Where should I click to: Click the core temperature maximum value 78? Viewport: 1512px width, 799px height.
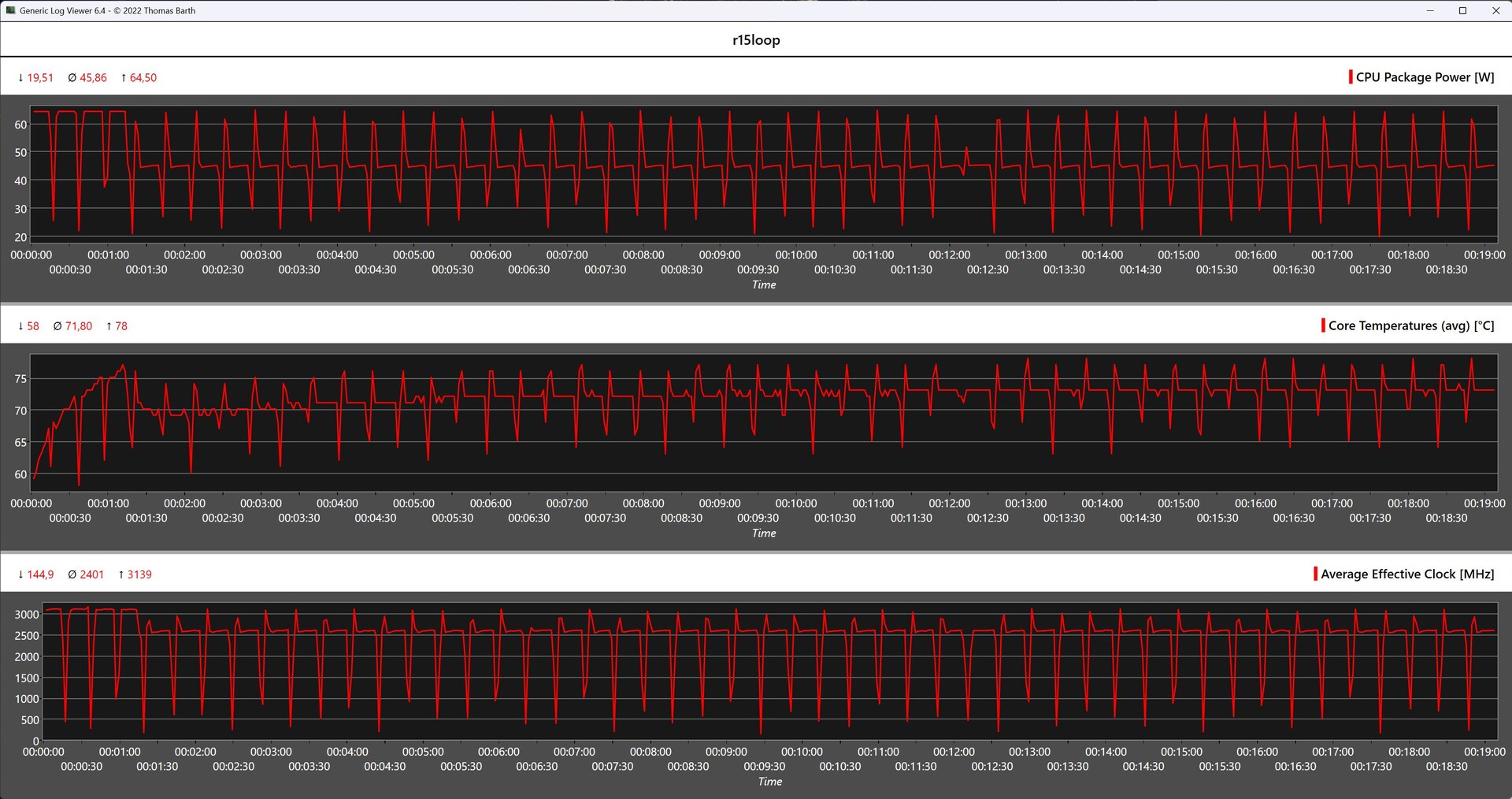click(120, 325)
